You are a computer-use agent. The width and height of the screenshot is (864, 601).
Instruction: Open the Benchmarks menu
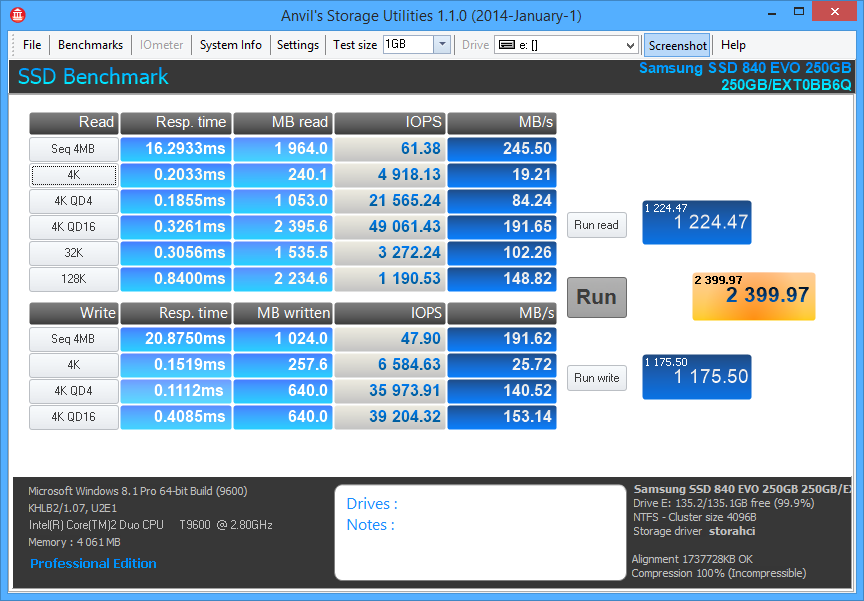(x=90, y=45)
